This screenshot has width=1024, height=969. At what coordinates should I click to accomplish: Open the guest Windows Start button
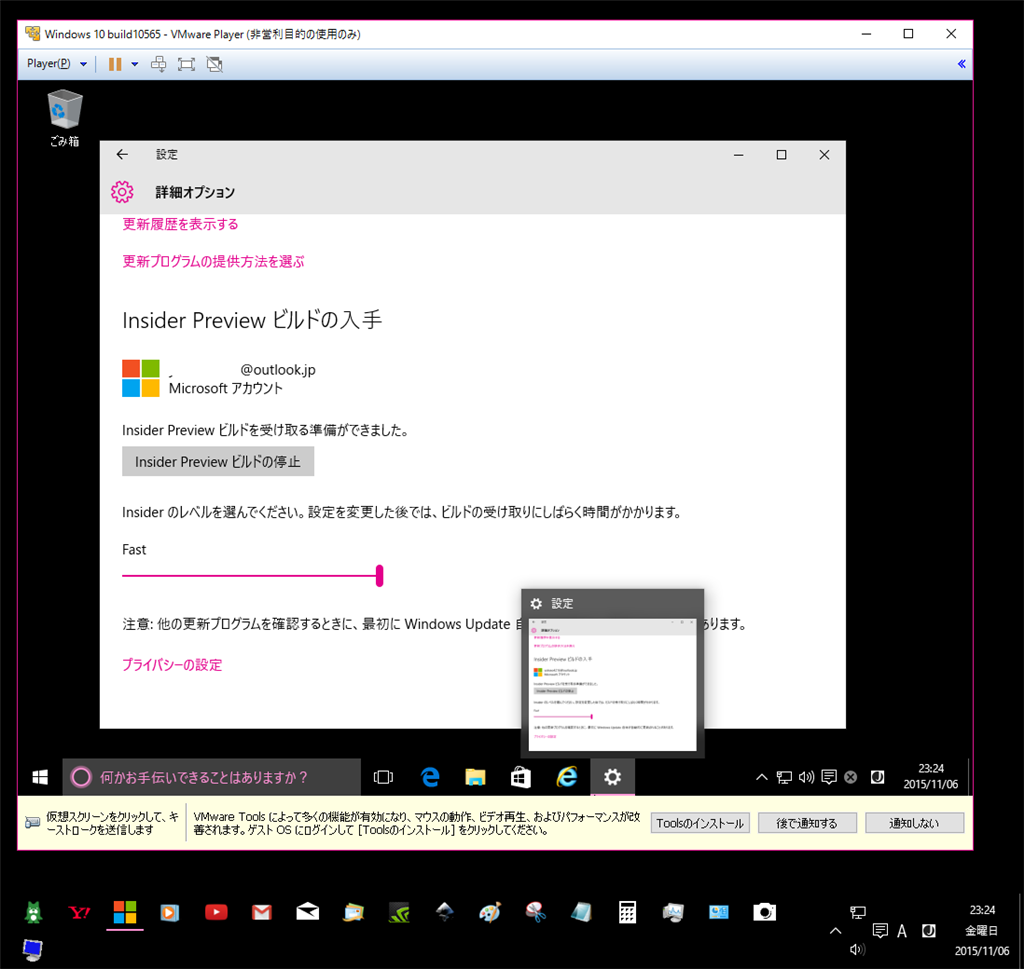point(40,777)
